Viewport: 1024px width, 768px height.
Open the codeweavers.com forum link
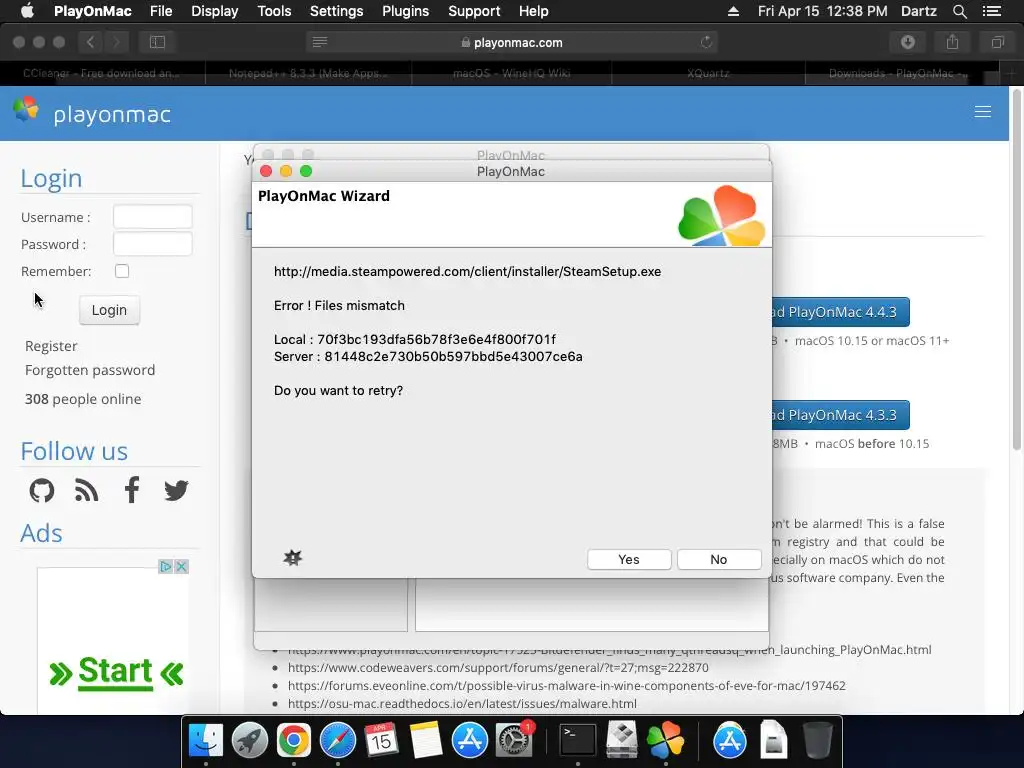click(x=498, y=667)
